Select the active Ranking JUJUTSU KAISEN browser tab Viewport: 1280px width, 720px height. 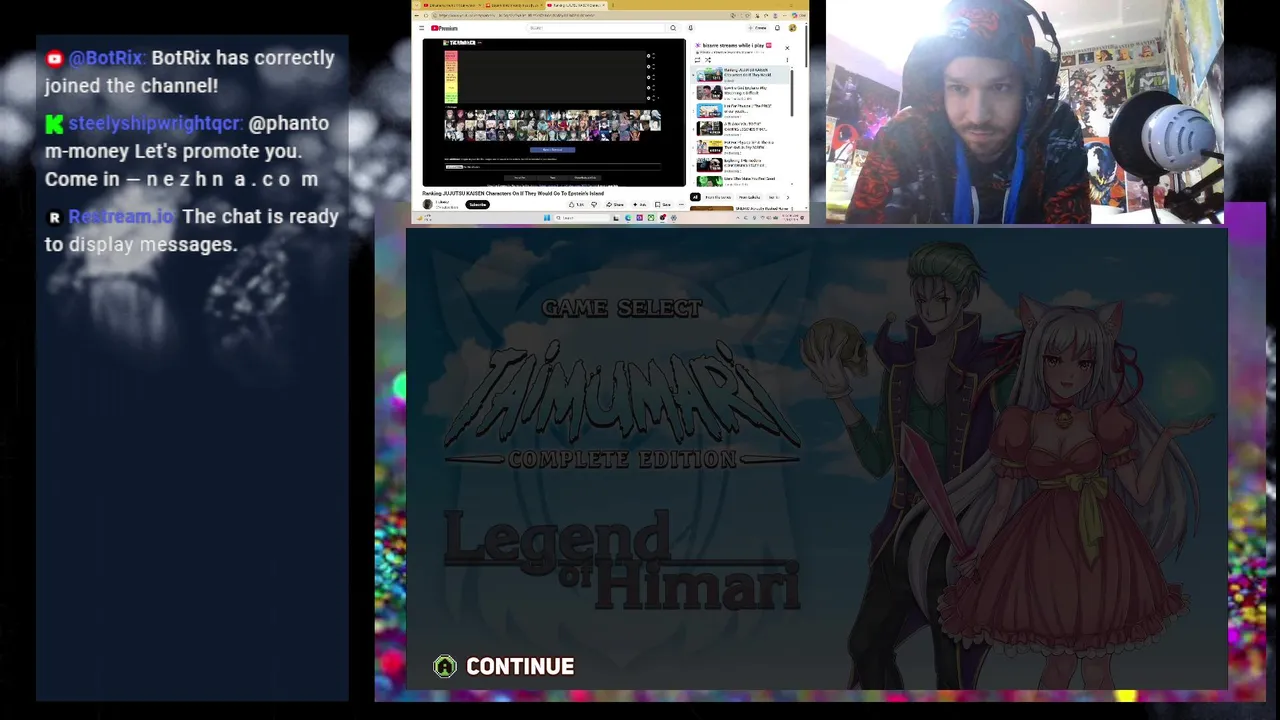tap(576, 5)
